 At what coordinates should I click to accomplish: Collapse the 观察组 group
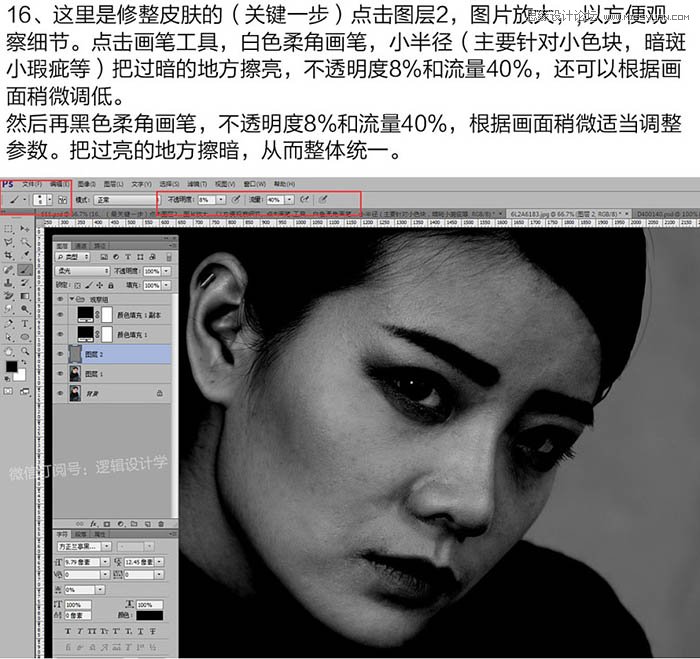point(71,299)
